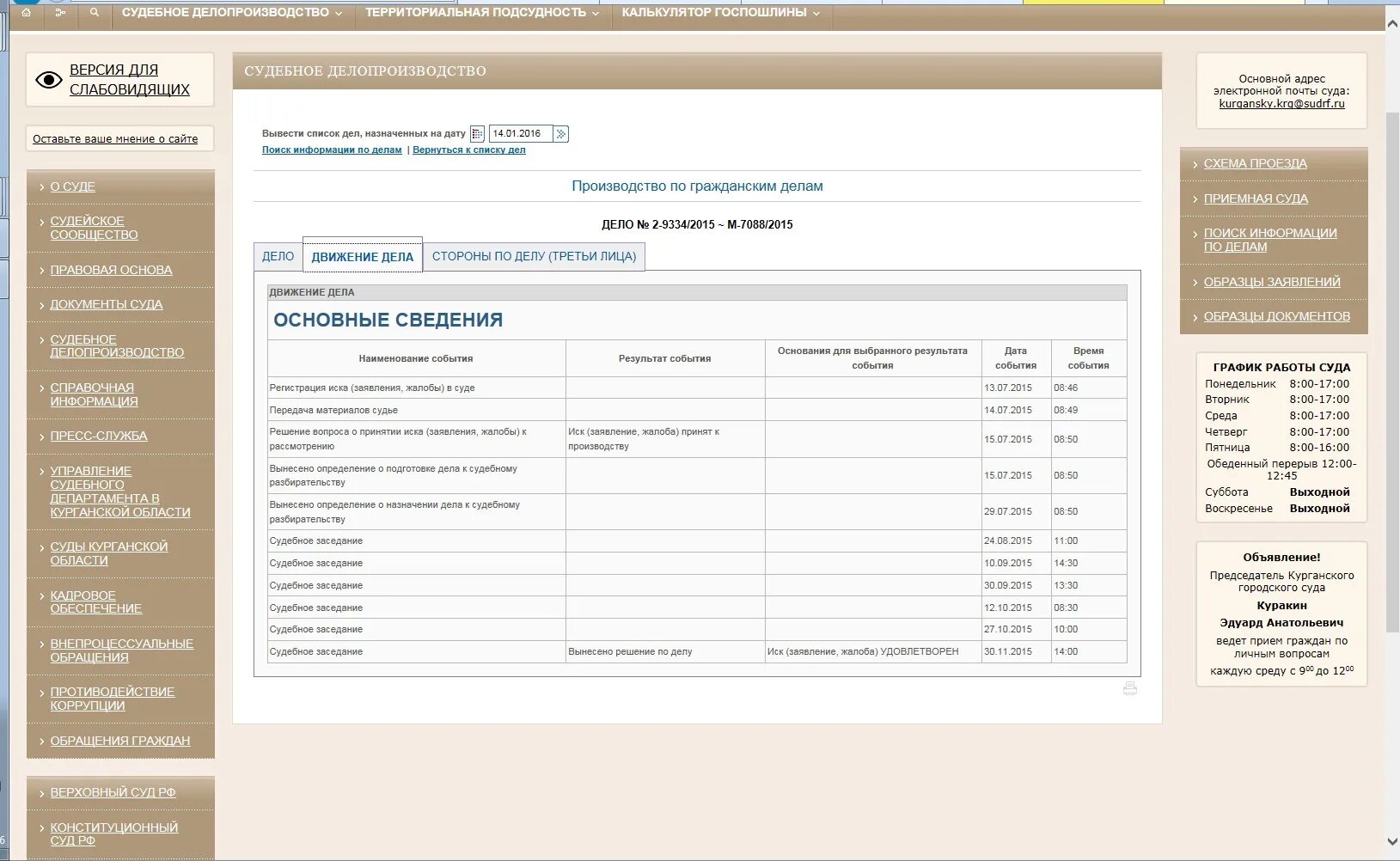Open Схема проезда in right panel
Screen dimensions: 1400x861
tap(1255, 163)
